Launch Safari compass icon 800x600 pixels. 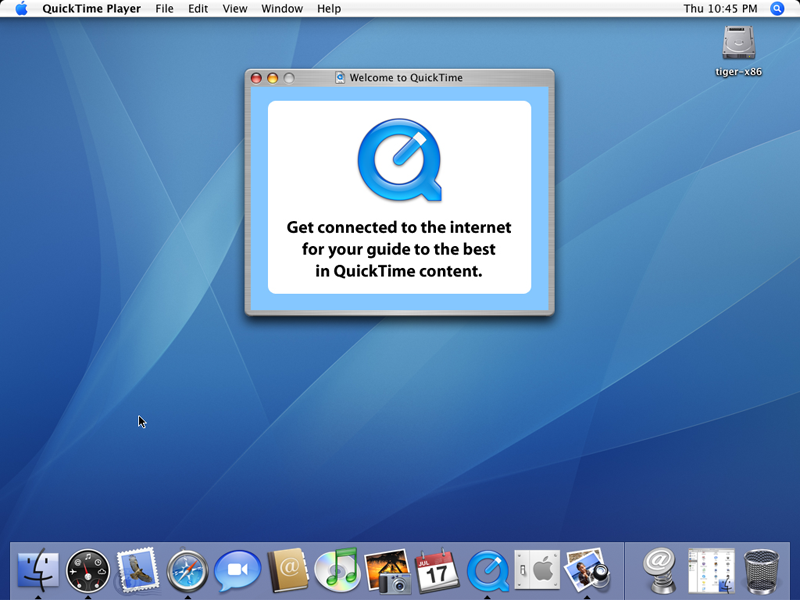[x=188, y=570]
